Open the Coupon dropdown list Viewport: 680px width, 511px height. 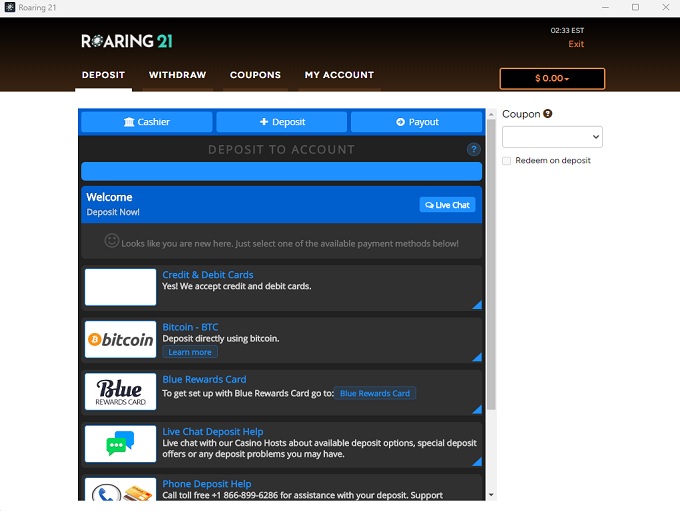point(552,137)
